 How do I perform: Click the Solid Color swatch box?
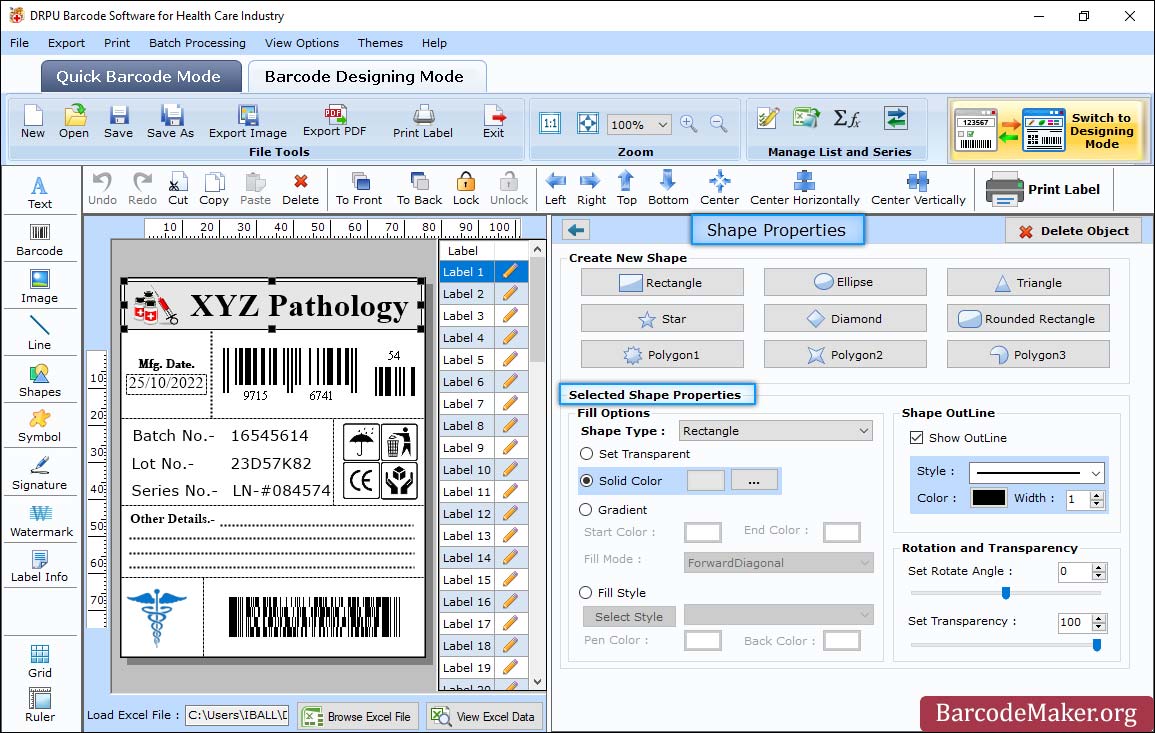pyautogui.click(x=706, y=480)
